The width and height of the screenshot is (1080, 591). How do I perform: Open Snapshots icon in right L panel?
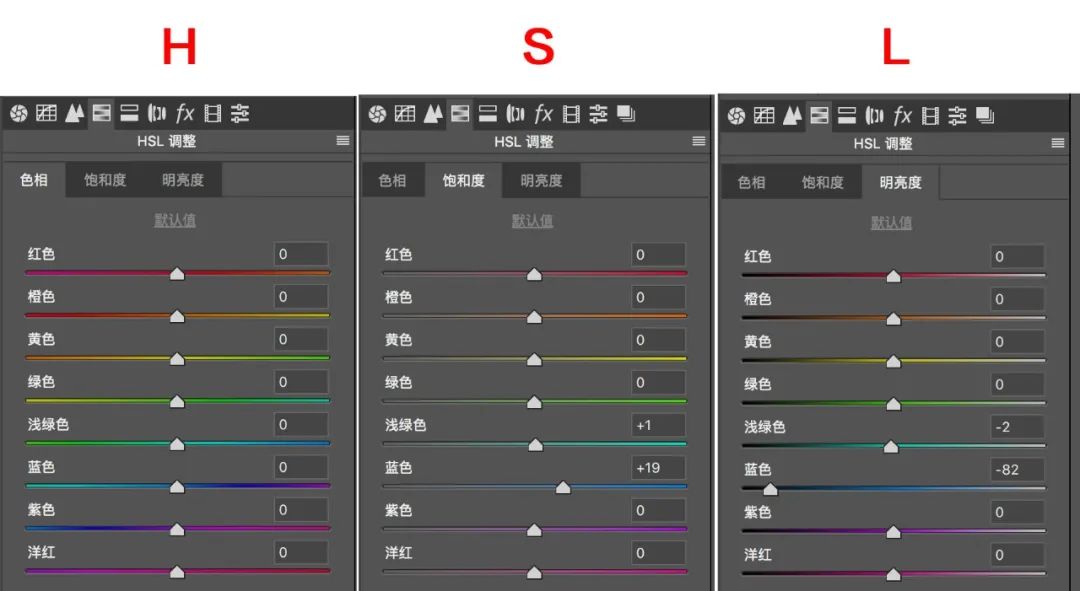click(986, 116)
